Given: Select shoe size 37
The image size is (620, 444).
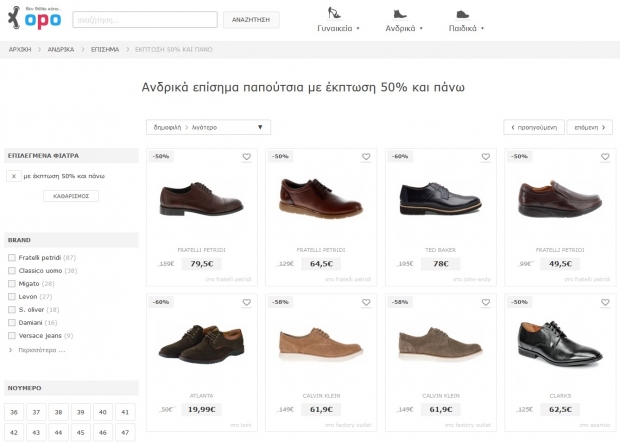Looking at the screenshot, I should pyautogui.click(x=36, y=412).
